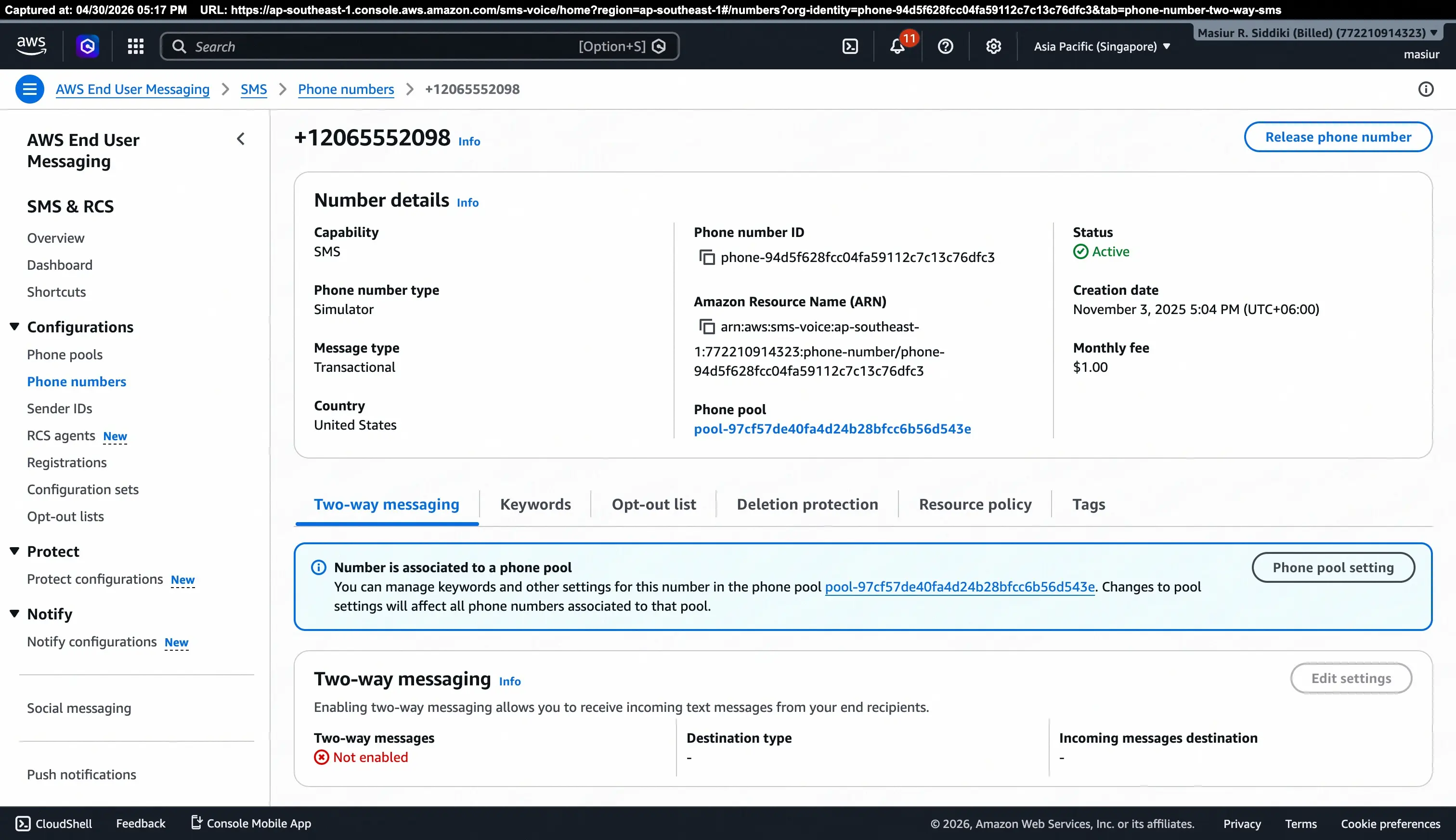Collapse the Configurations sidebar section
This screenshot has width=1456, height=840.
pyautogui.click(x=14, y=327)
